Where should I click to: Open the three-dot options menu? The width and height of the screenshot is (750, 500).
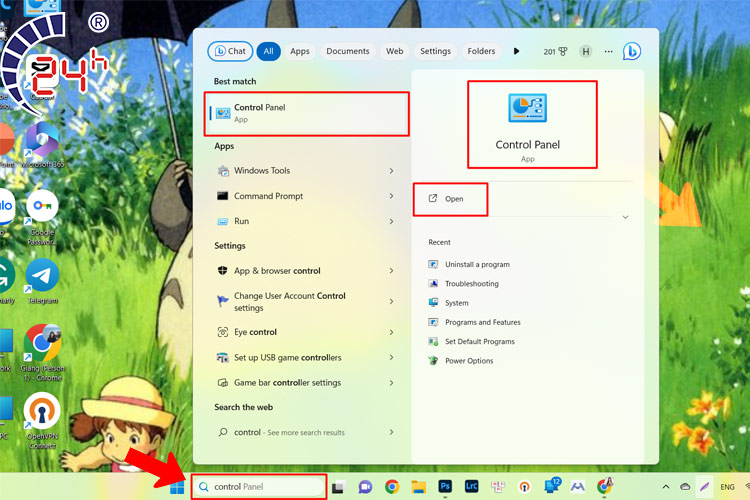[608, 51]
